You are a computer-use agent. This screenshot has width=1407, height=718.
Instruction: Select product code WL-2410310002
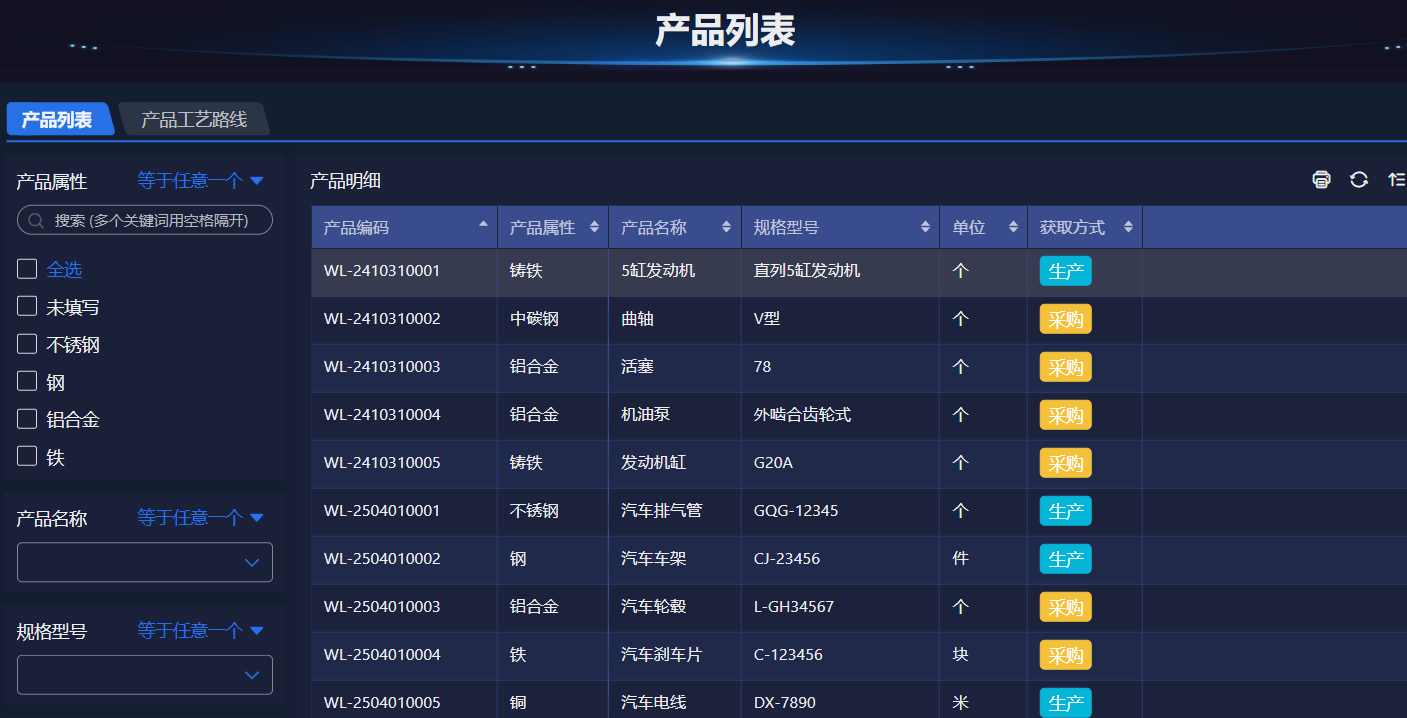coord(382,319)
